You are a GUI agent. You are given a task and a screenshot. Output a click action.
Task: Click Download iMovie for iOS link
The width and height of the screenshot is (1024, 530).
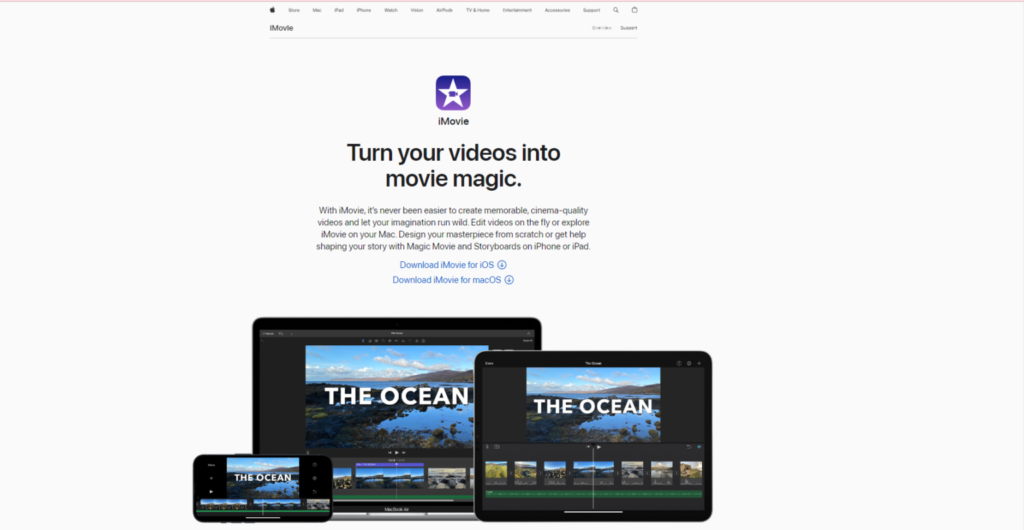[453, 264]
